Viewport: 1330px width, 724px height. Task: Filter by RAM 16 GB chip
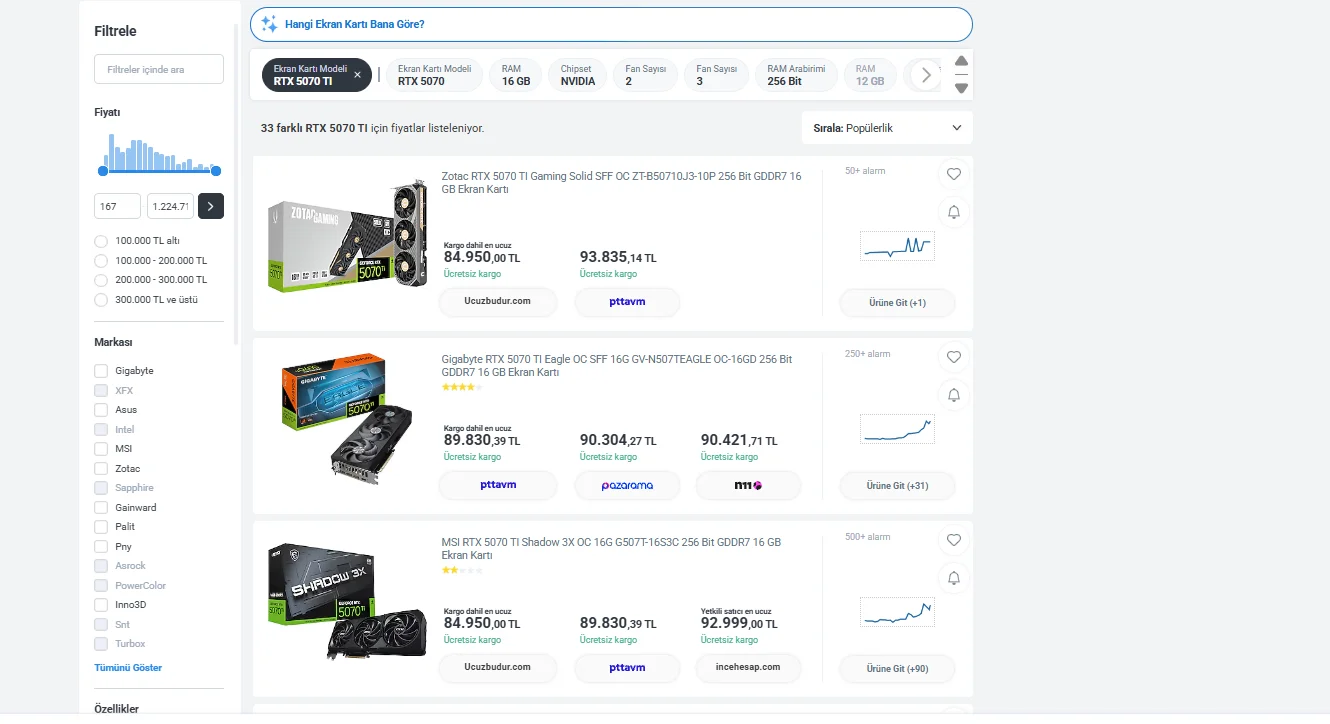[x=516, y=75]
